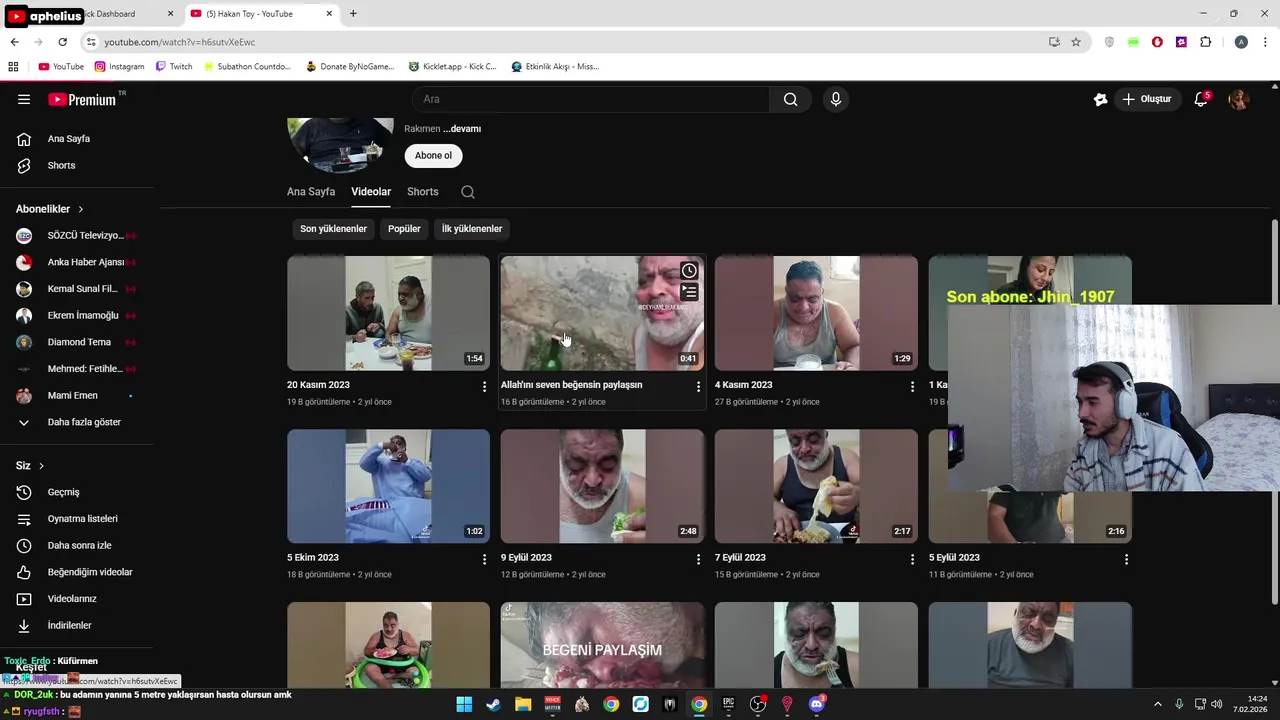Open File Explorer from the taskbar
Screen dimensions: 1280x720
click(x=523, y=704)
